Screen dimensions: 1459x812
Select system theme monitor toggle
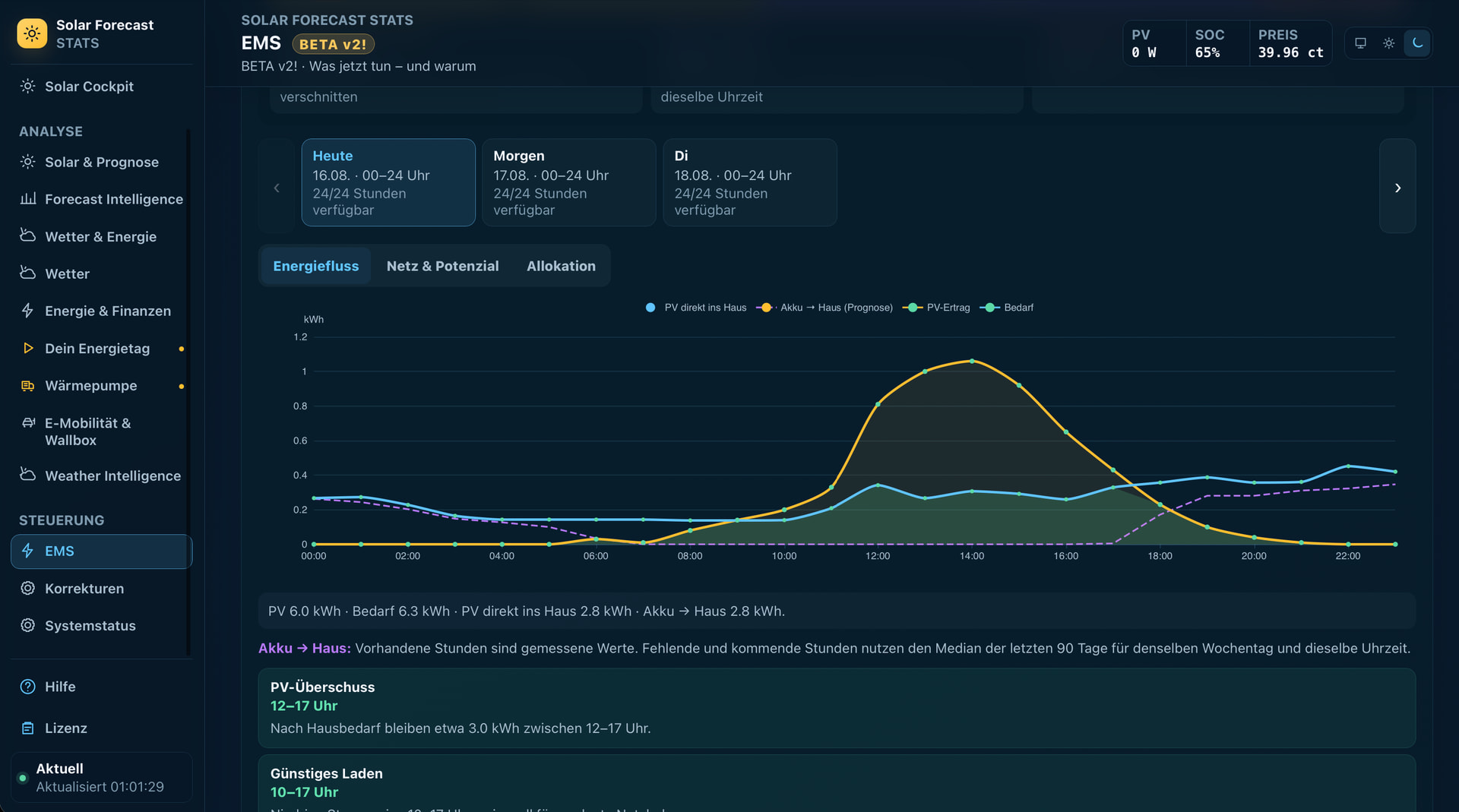coord(1361,43)
